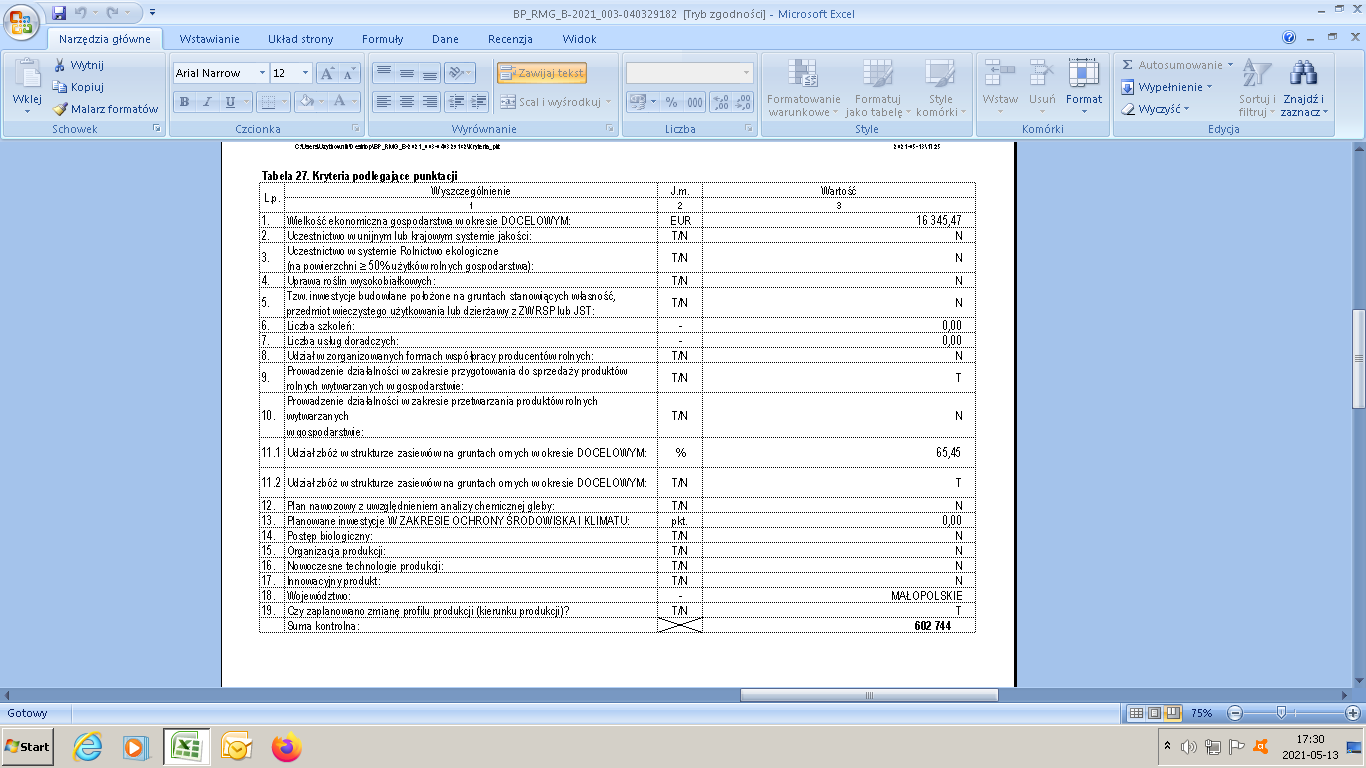Expand the font size dropdown

pyautogui.click(x=305, y=74)
